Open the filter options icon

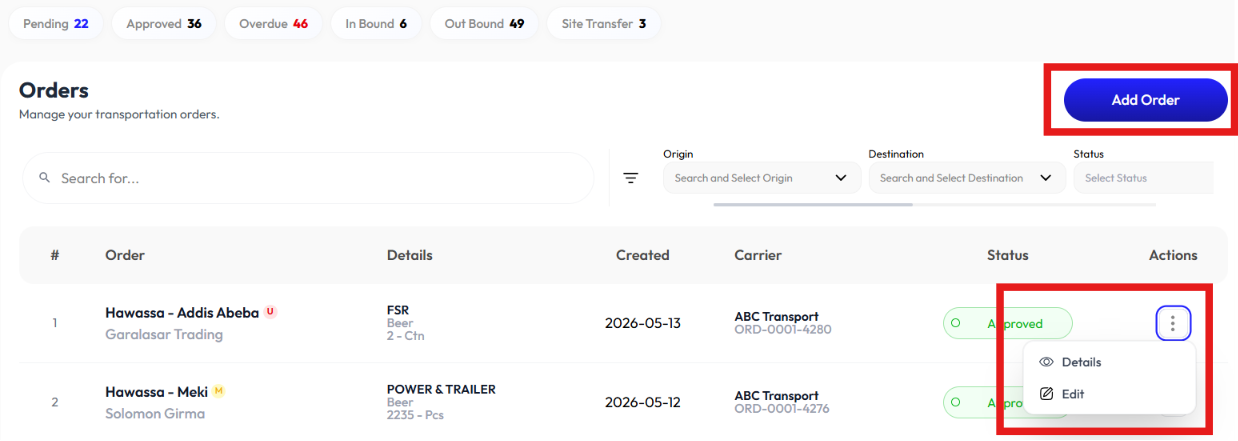[x=631, y=178]
